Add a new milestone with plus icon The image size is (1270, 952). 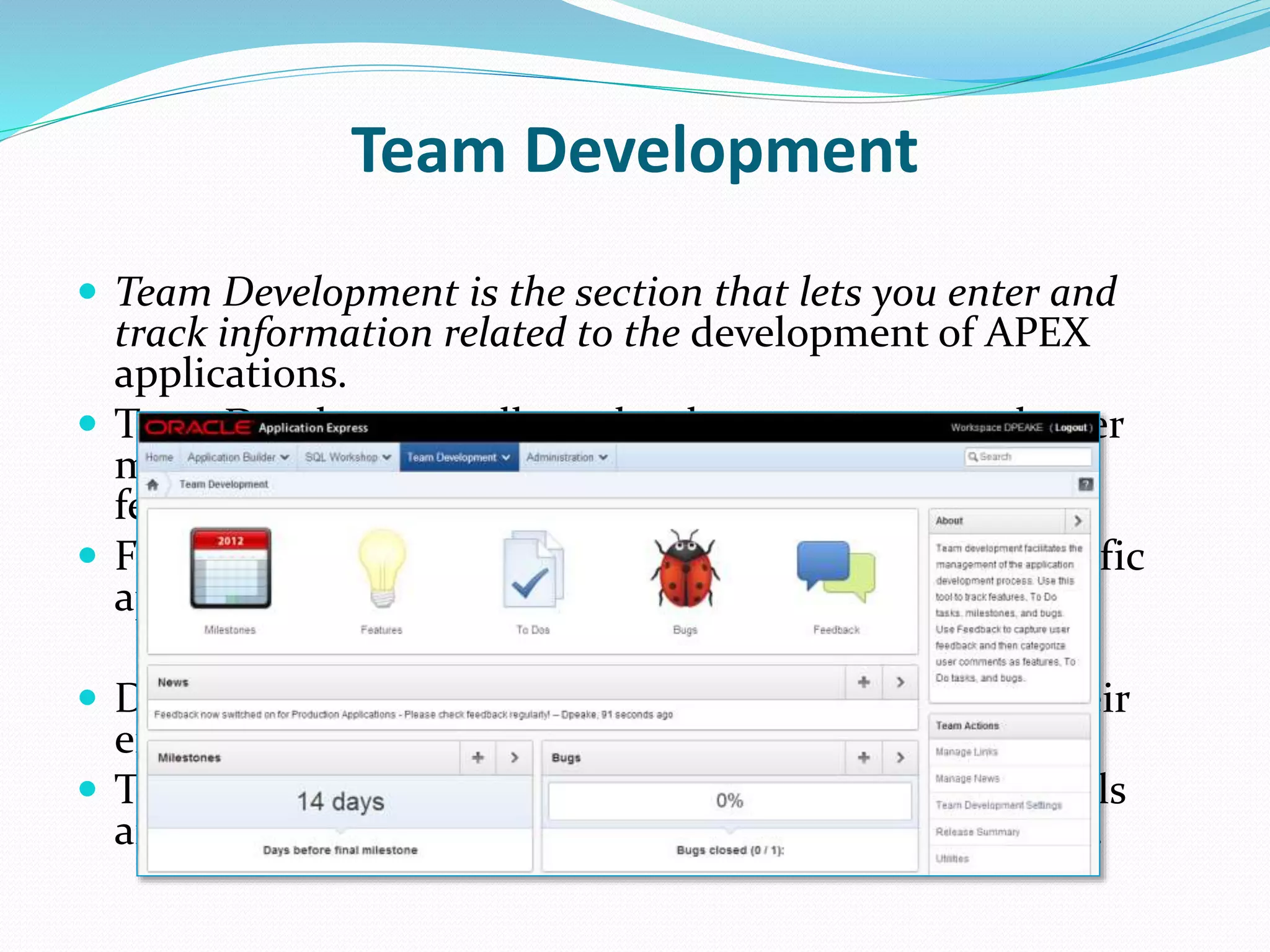[x=477, y=757]
